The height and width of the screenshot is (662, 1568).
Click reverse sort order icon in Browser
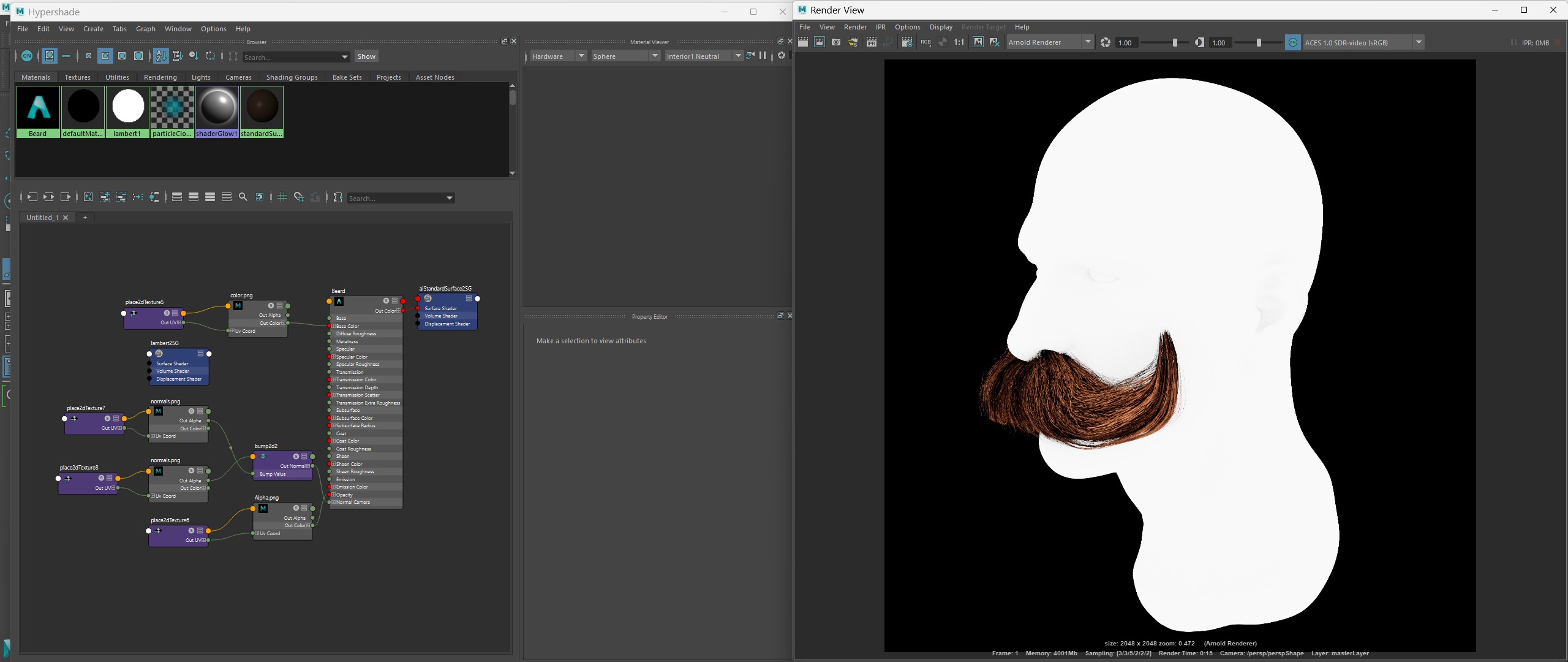211,56
